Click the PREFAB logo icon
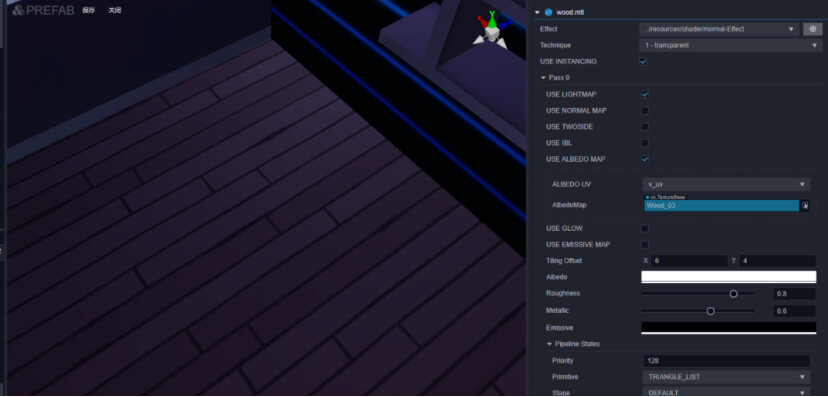 [x=18, y=10]
